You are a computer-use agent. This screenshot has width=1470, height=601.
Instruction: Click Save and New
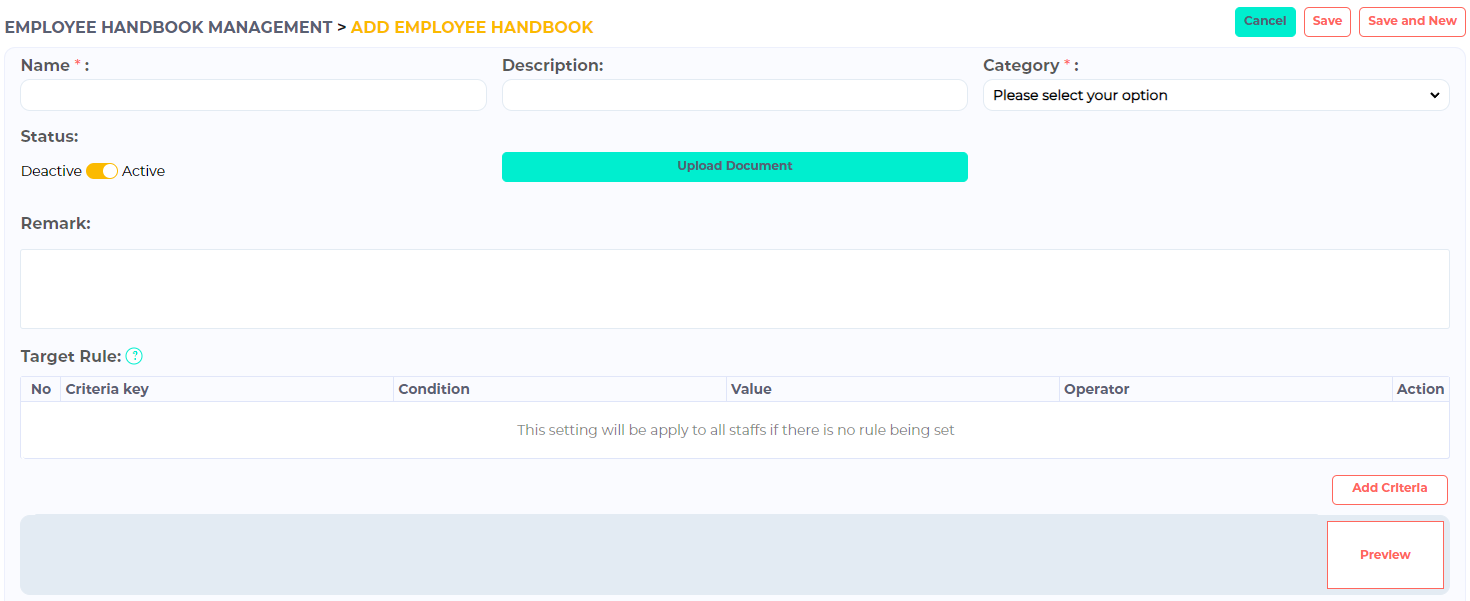pos(1411,22)
